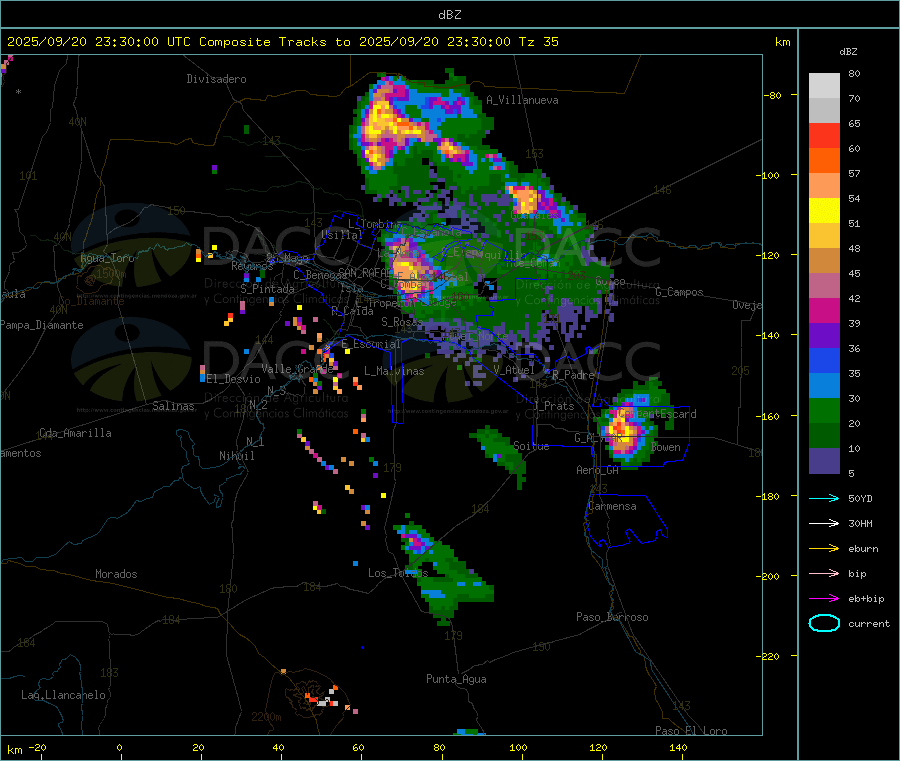Click the Carmensa map label
Image resolution: width=900 pixels, height=761 pixels.
click(612, 506)
